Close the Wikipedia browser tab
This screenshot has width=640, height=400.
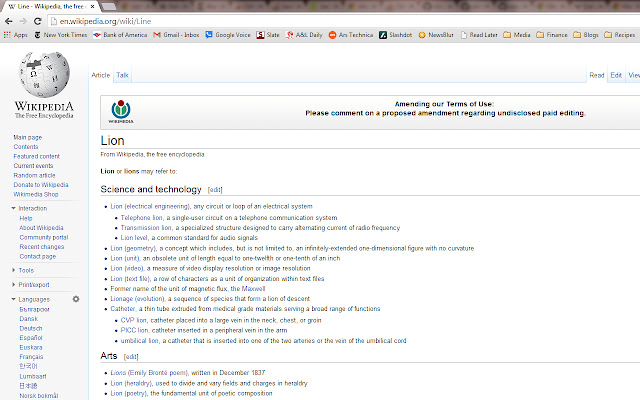click(93, 7)
